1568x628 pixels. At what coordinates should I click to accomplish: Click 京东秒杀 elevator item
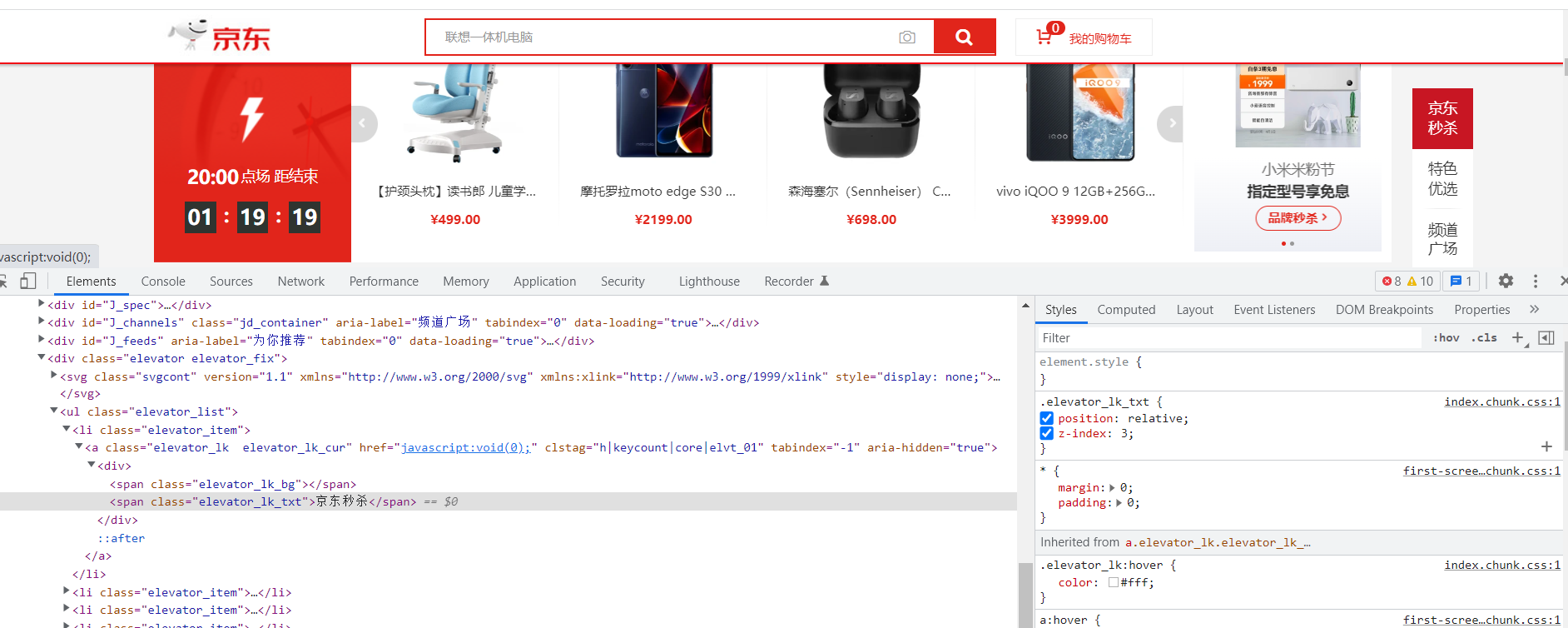coord(1442,118)
